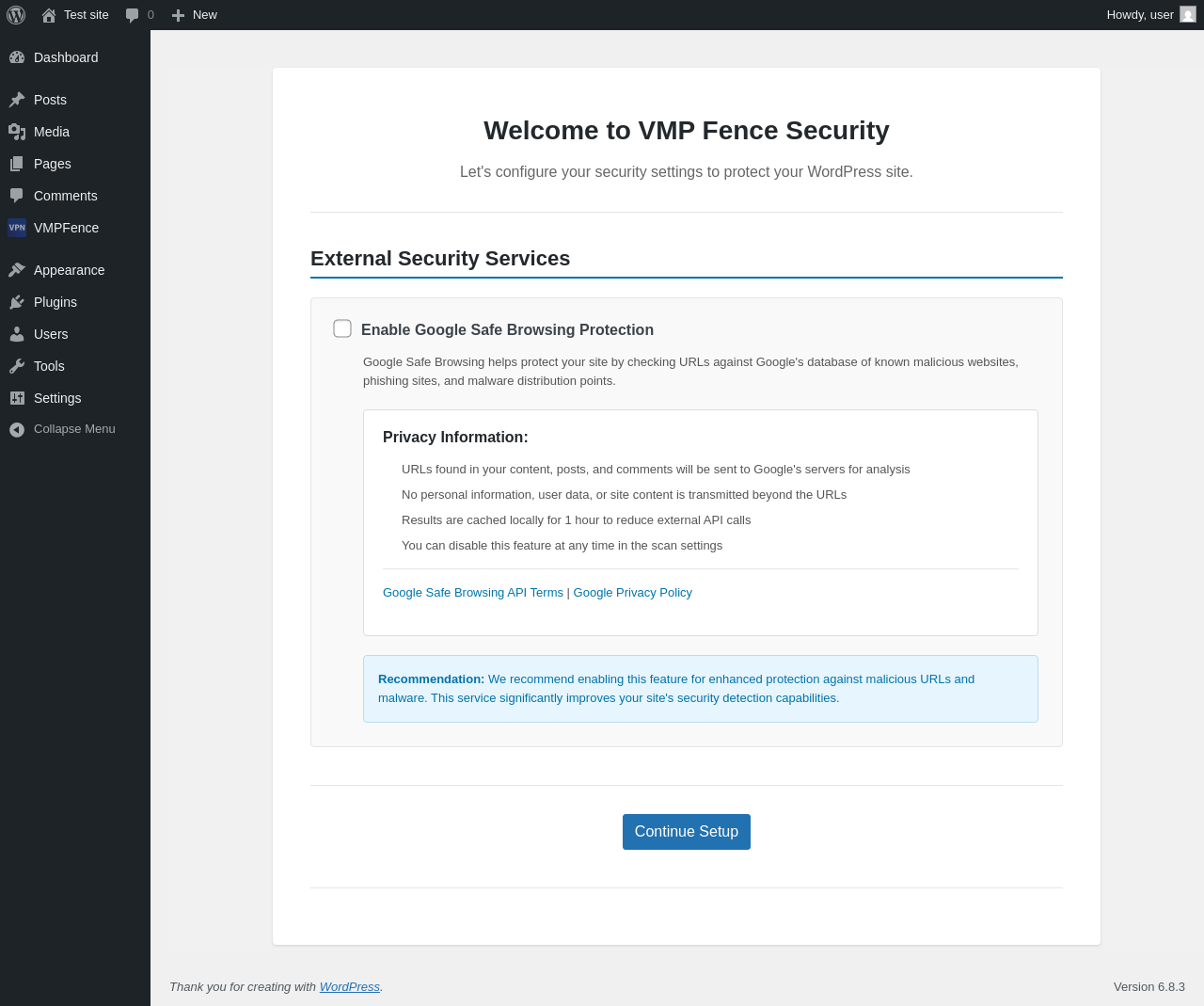Enable Google Safe Browsing Protection checkbox

click(342, 328)
